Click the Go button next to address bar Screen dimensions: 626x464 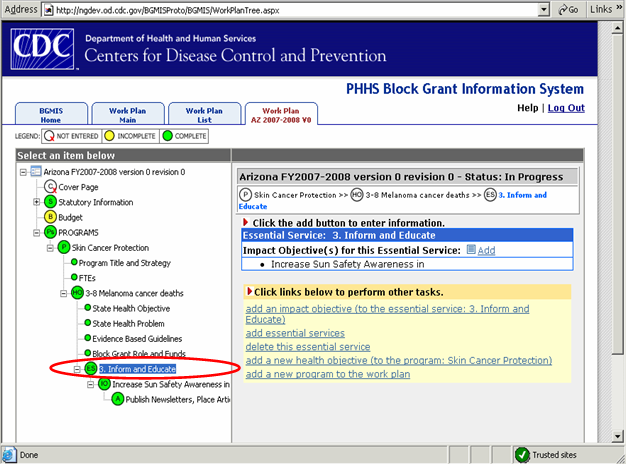coord(568,10)
